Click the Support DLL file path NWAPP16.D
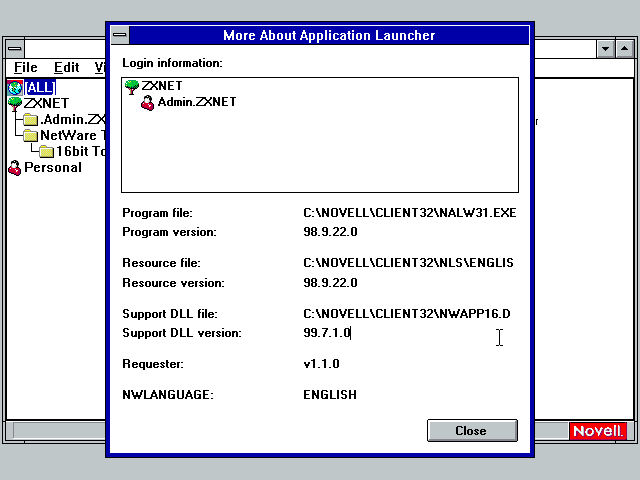640x480 pixels. (x=407, y=314)
